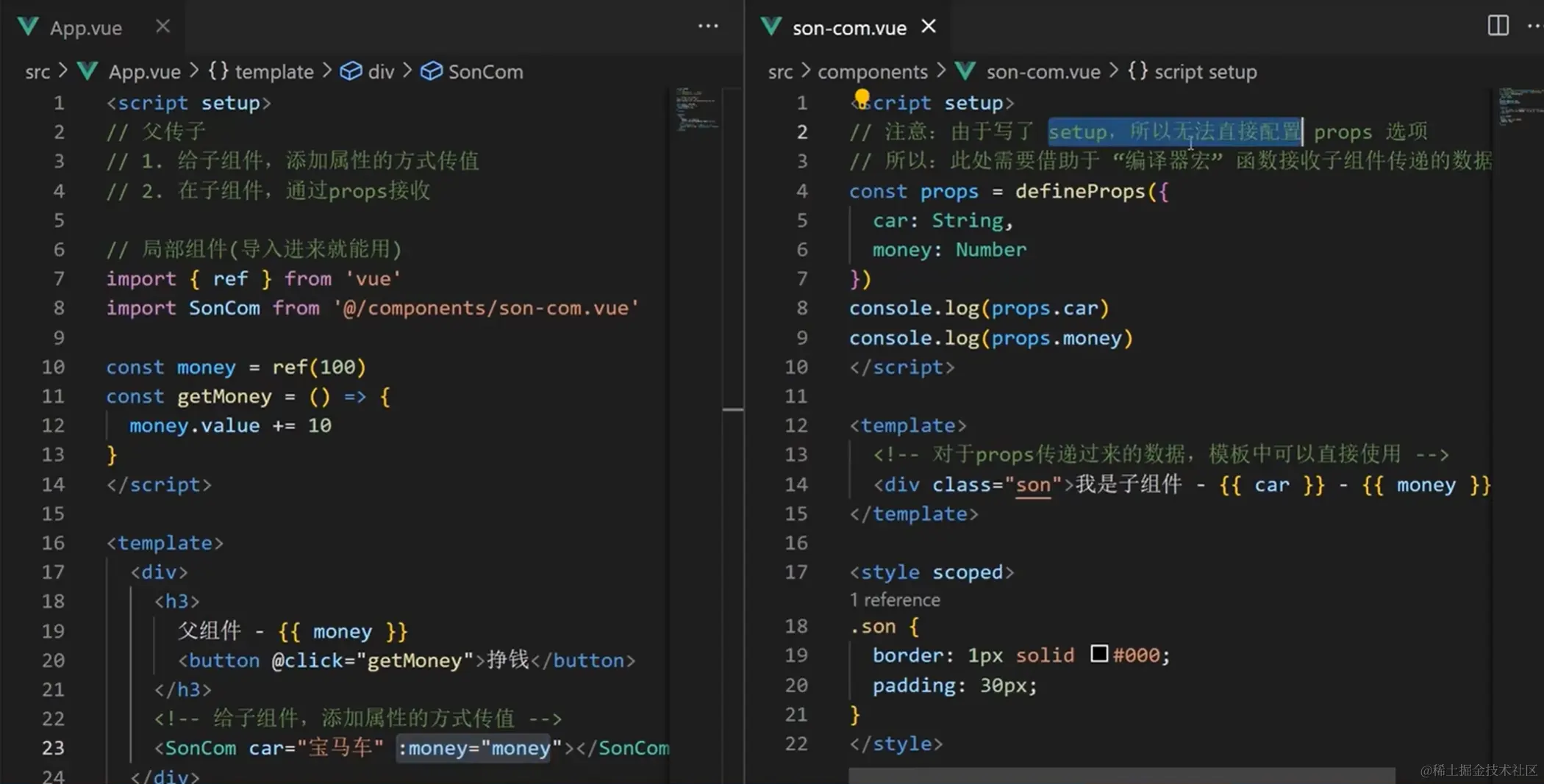Screen dimensions: 1544x784
Task: Click "import { ref } from 'vue'" line
Action: [x=254, y=279]
